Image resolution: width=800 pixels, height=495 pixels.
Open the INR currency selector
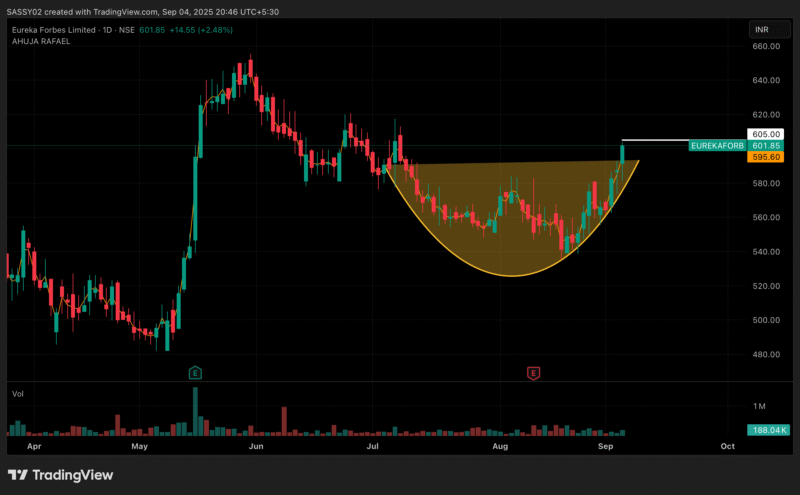(x=763, y=31)
